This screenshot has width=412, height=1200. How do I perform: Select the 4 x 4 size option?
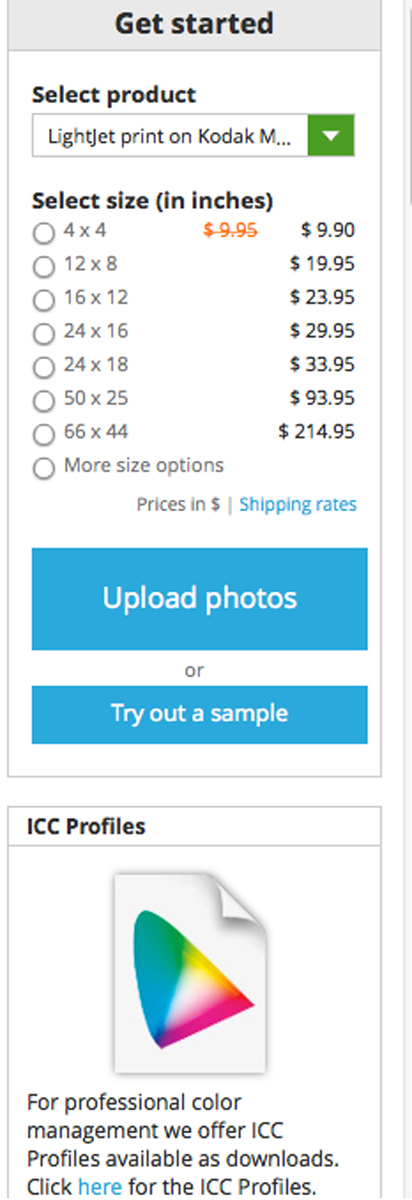click(43, 233)
